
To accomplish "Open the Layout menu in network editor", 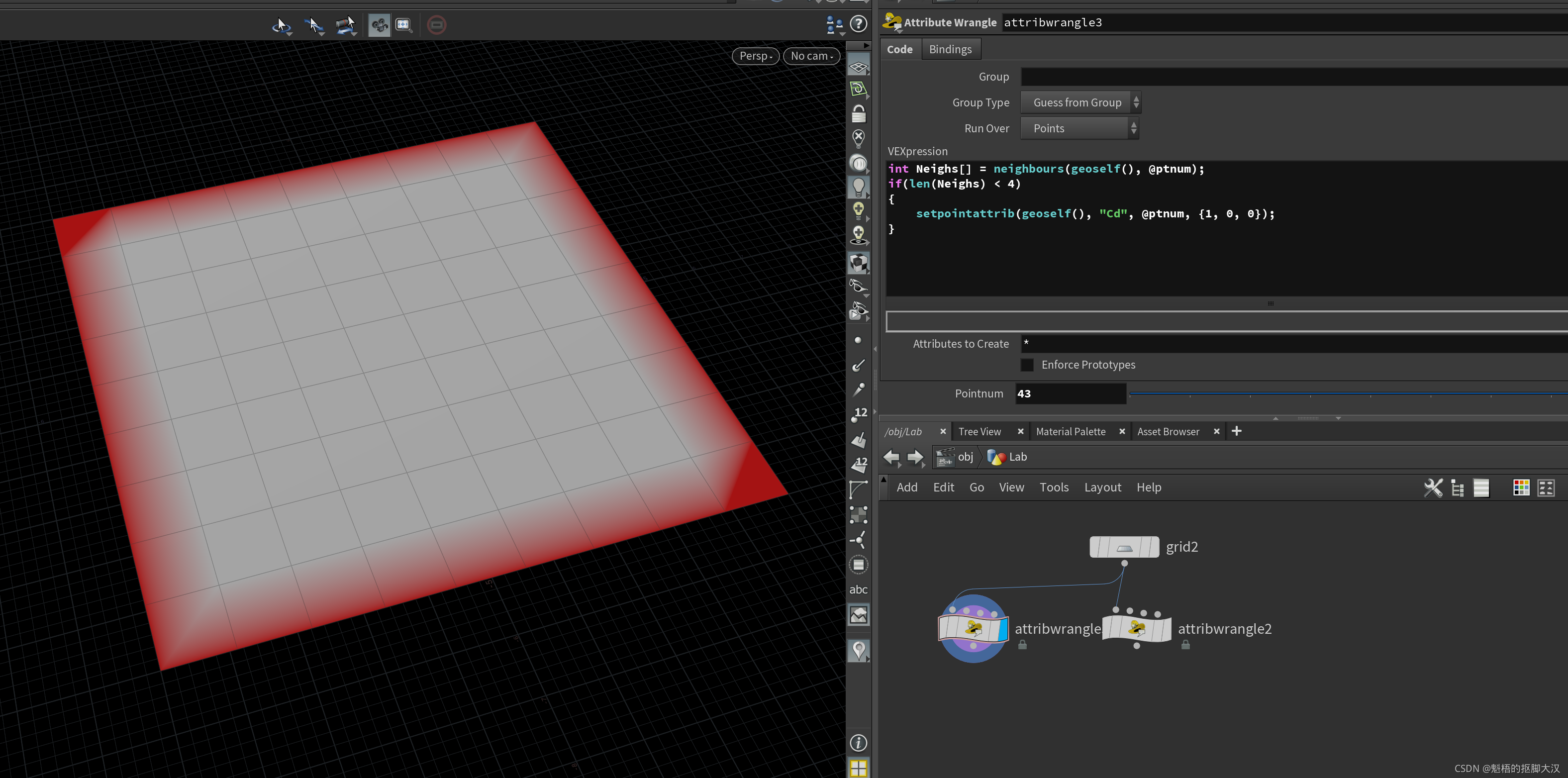I will pyautogui.click(x=1102, y=487).
